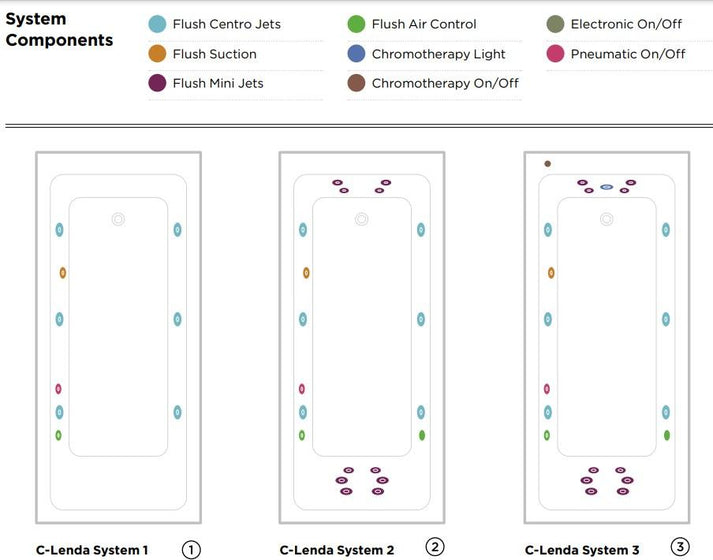
Task: Click the orange suction icon in System 1
Action: pyautogui.click(x=62, y=272)
